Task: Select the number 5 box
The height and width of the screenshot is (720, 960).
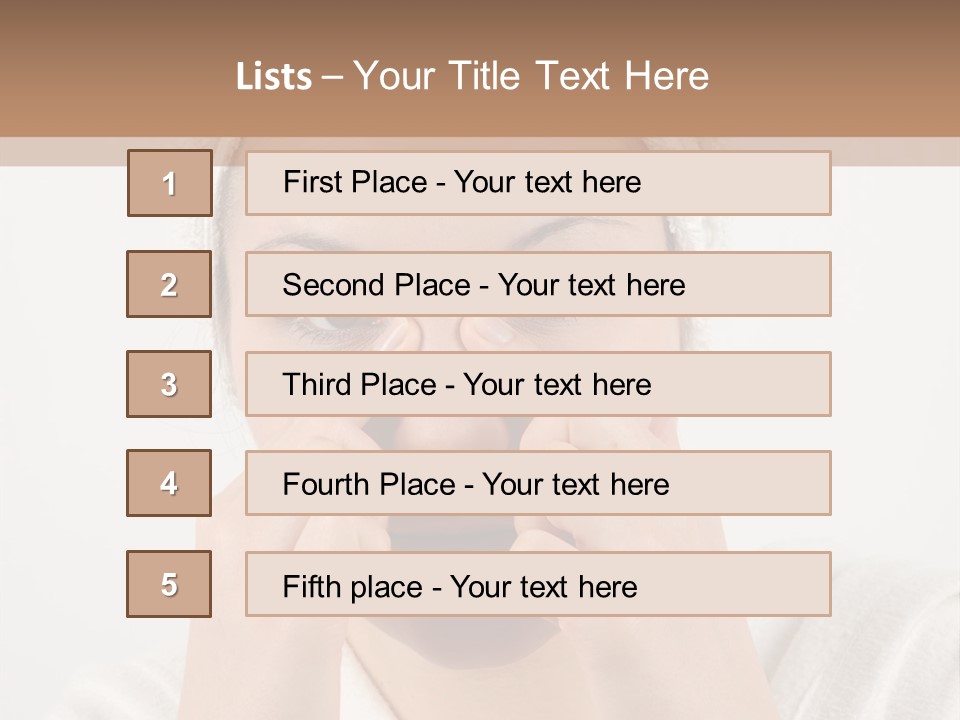Action: pos(169,584)
